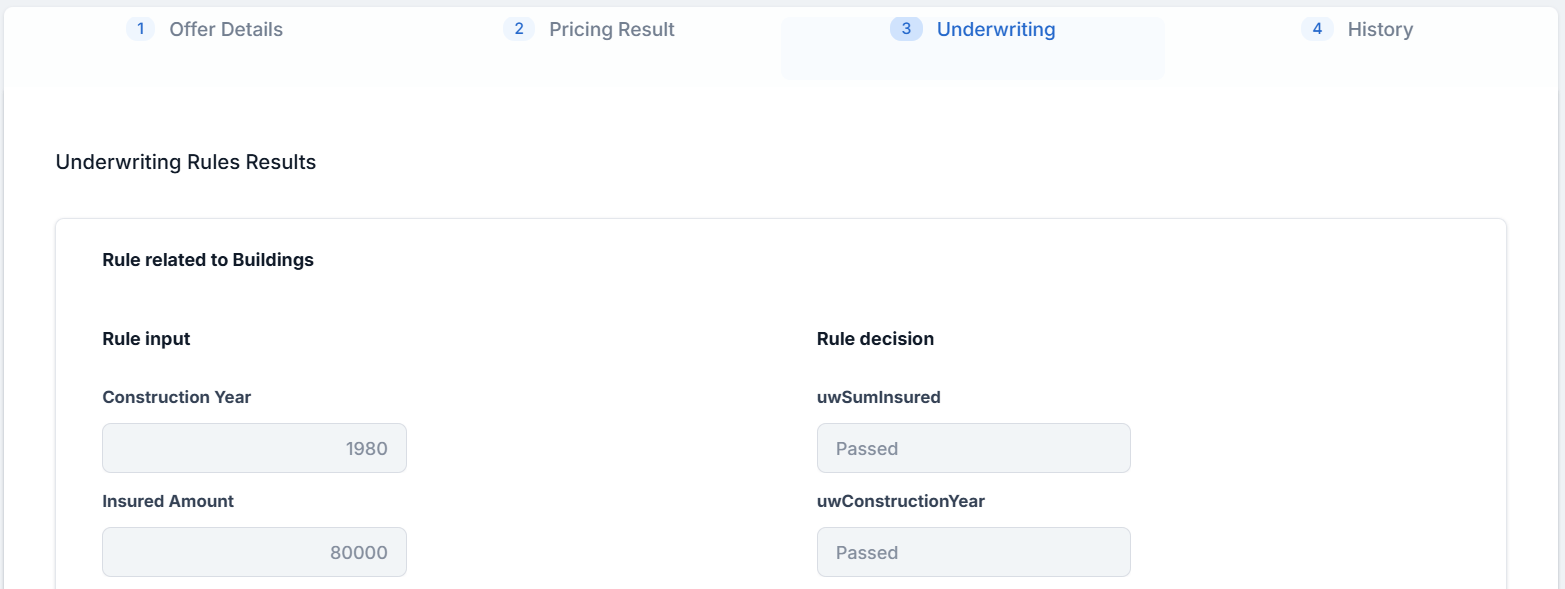Click the step 2 number badge
Image resolution: width=1565 pixels, height=589 pixels.
(518, 29)
